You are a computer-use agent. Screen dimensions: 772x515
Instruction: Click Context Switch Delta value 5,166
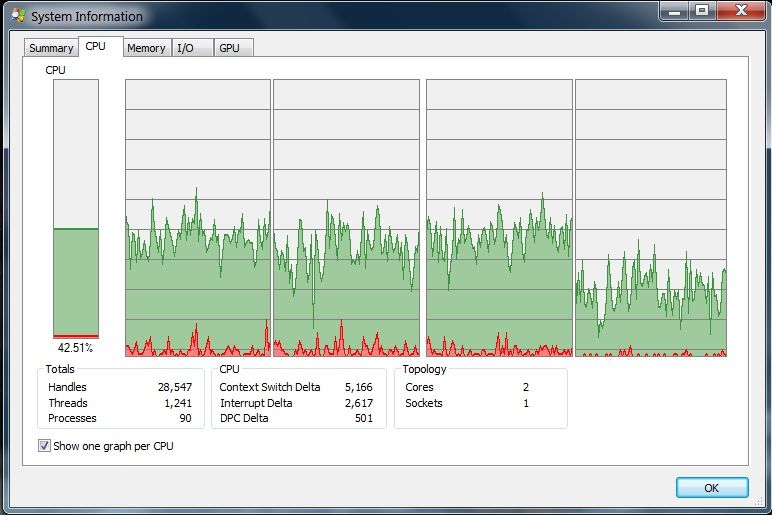click(358, 387)
